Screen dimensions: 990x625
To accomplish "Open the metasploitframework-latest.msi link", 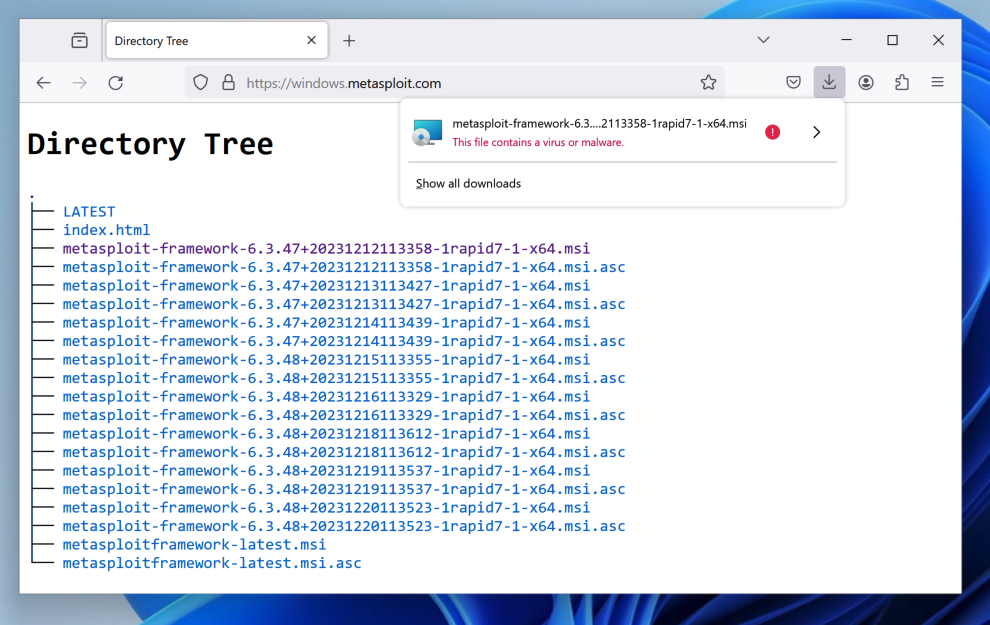I will click(194, 545).
